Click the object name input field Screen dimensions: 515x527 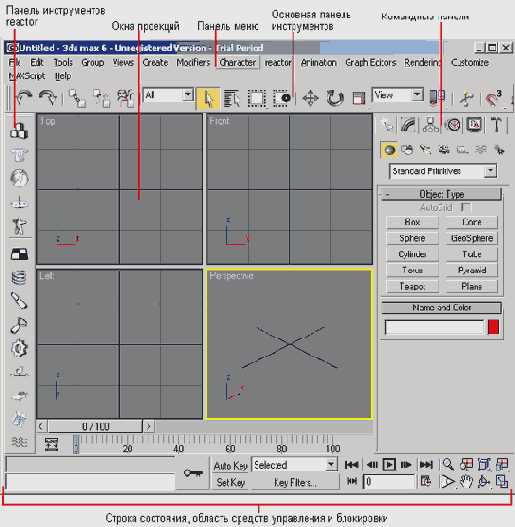point(434,327)
